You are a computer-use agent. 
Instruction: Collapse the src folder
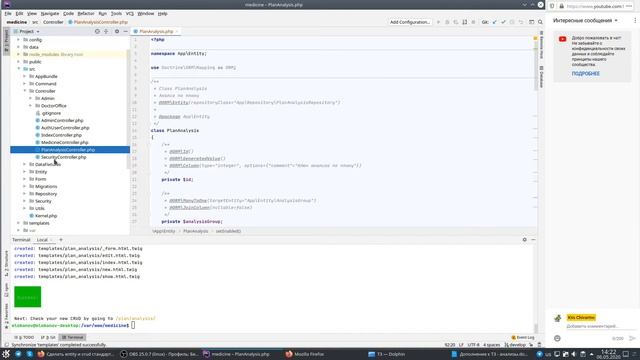[x=18, y=69]
